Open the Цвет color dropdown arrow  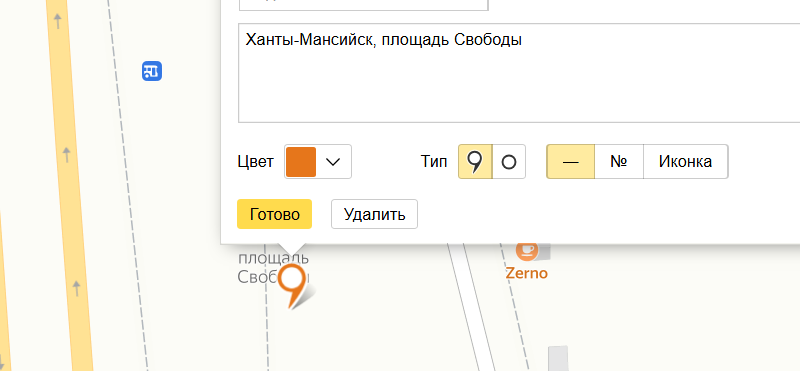pyautogui.click(x=333, y=162)
